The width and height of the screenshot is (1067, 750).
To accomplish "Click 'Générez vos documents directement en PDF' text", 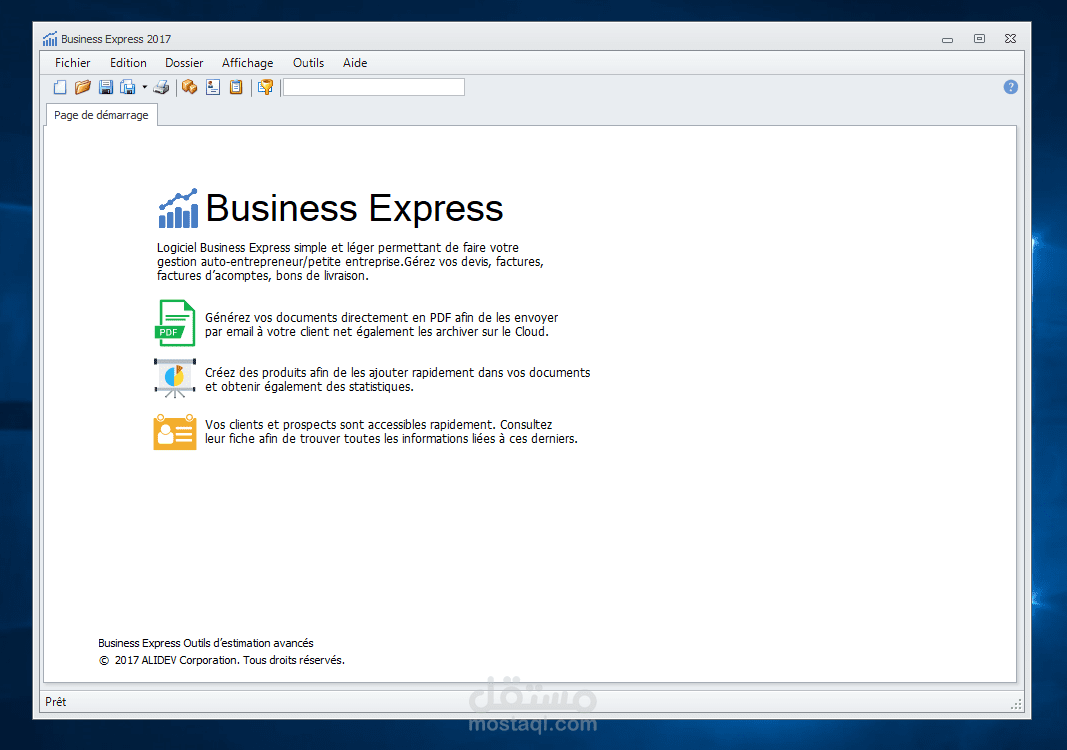I will (382, 325).
